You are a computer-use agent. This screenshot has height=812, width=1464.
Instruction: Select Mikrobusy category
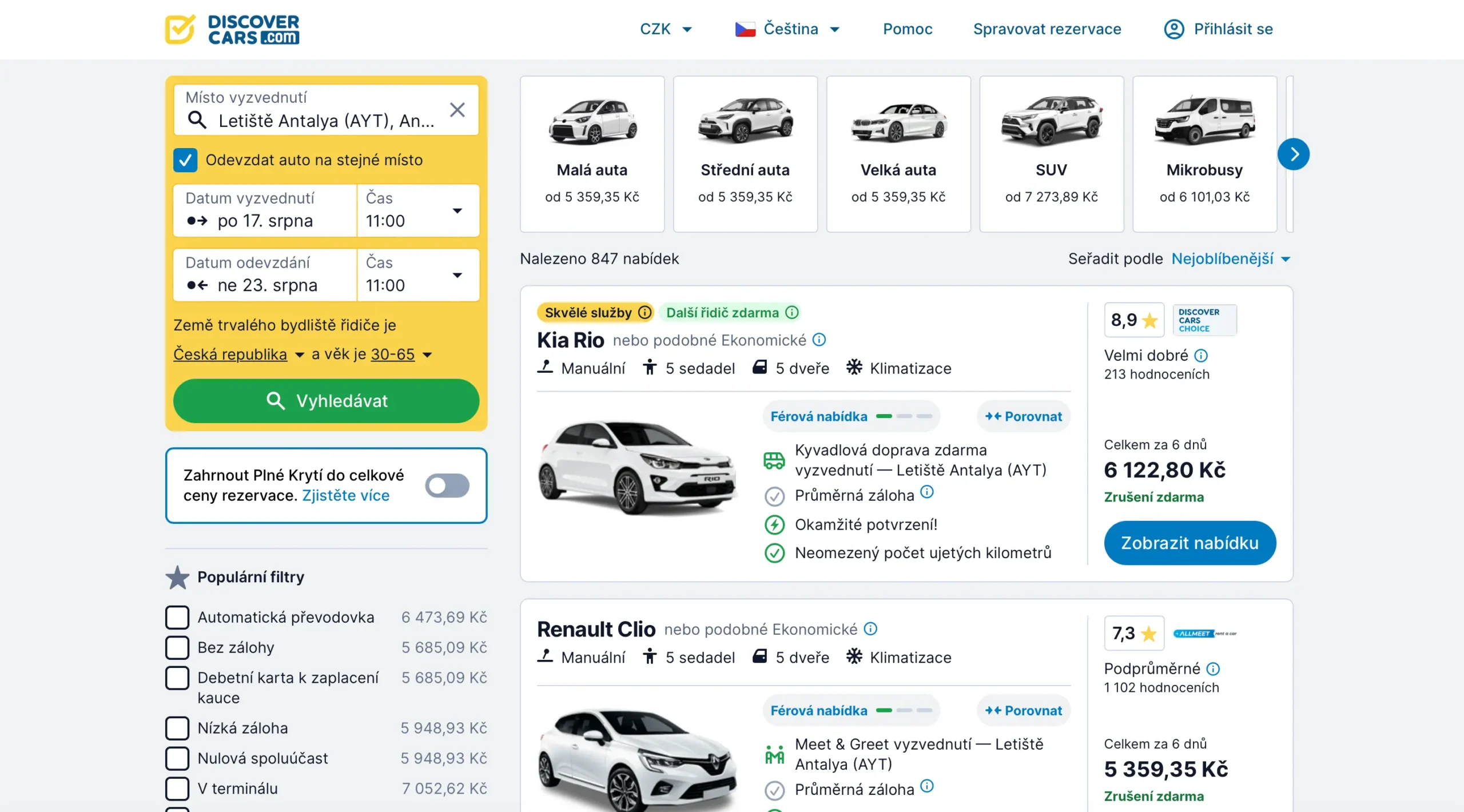pyautogui.click(x=1205, y=154)
